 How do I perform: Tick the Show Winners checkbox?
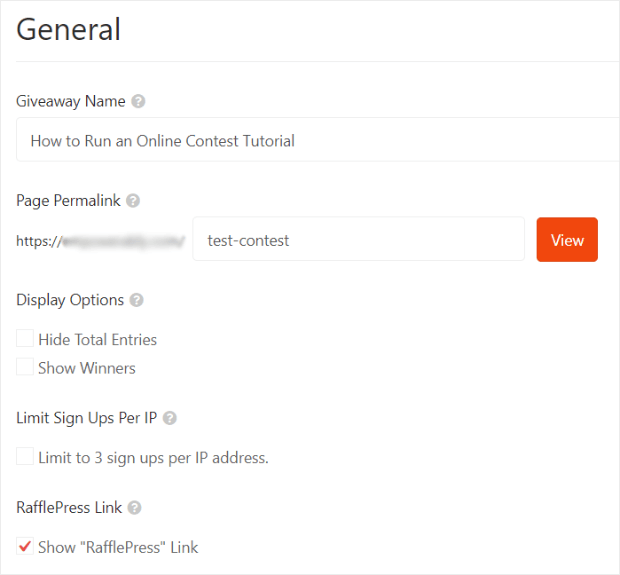pos(25,367)
